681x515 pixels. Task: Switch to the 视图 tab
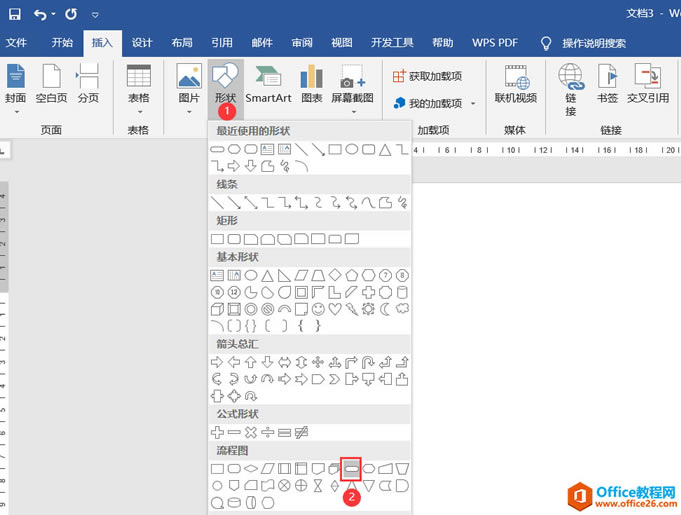click(x=342, y=43)
